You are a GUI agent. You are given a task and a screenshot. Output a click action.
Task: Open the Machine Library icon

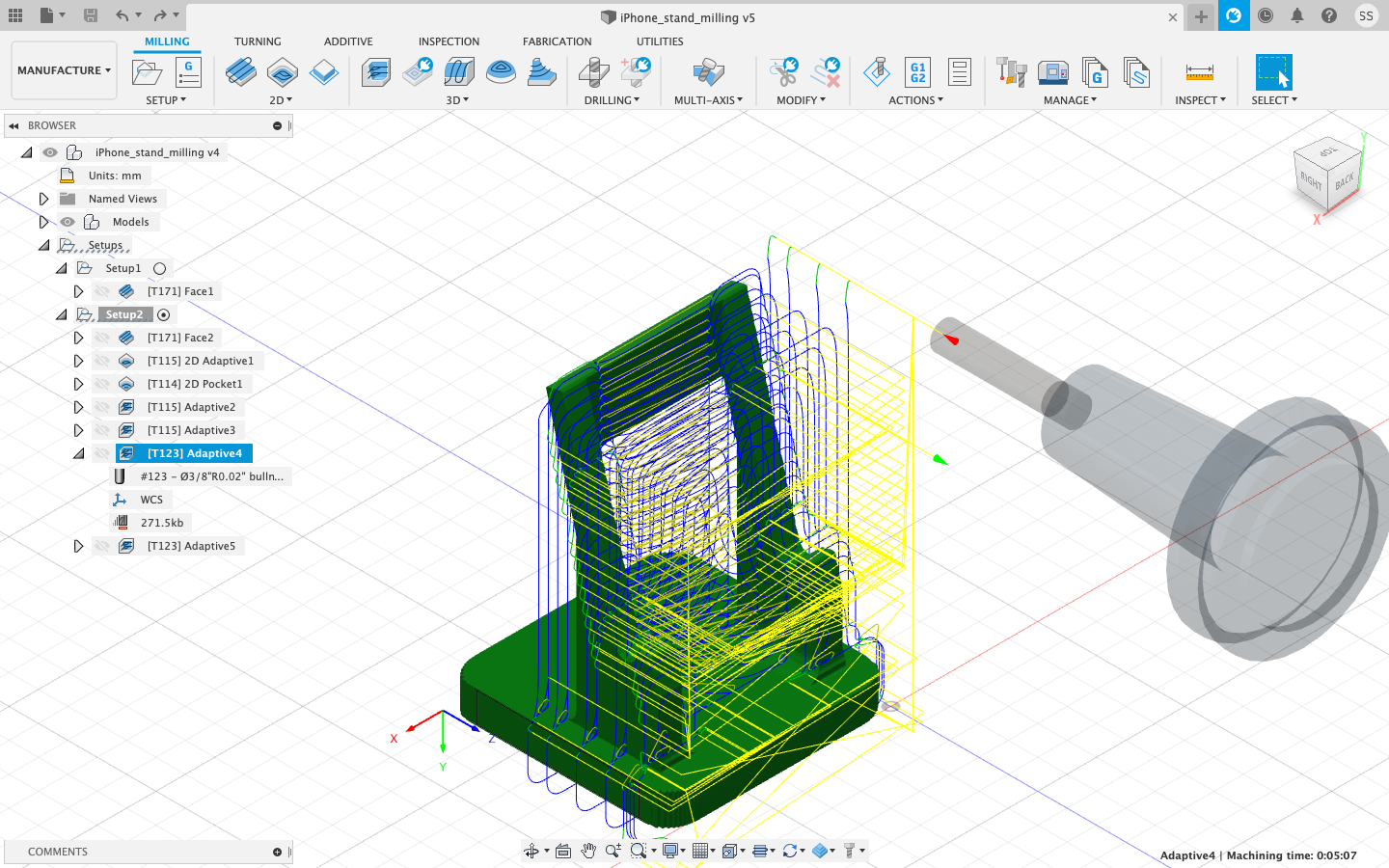[x=1053, y=72]
